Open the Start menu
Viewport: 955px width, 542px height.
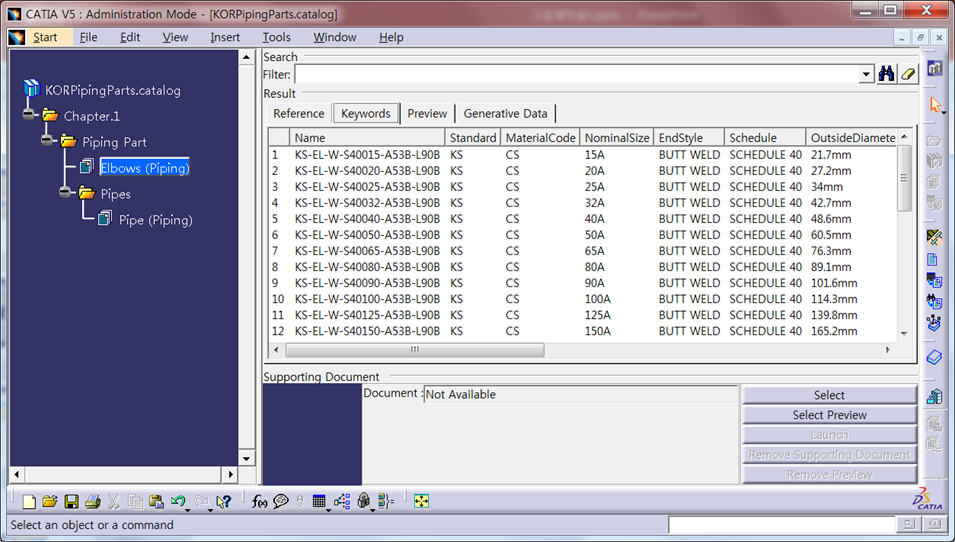click(45, 37)
